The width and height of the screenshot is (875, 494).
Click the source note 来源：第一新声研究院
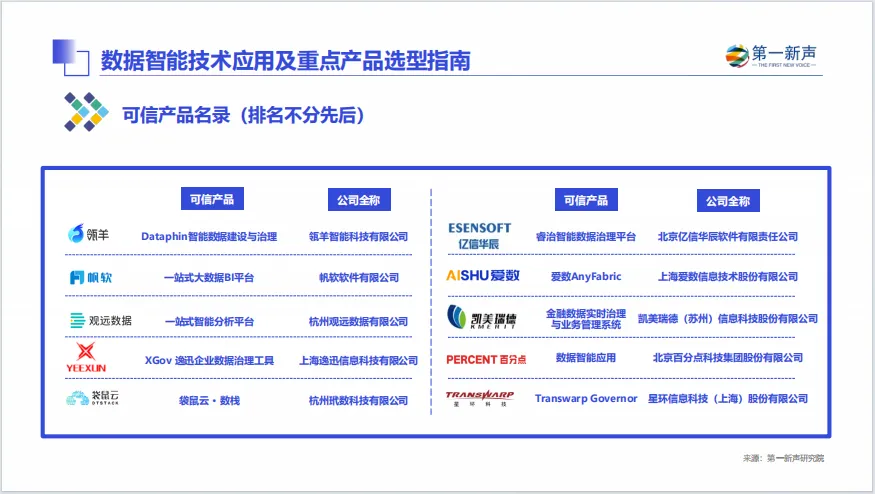[x=783, y=458]
